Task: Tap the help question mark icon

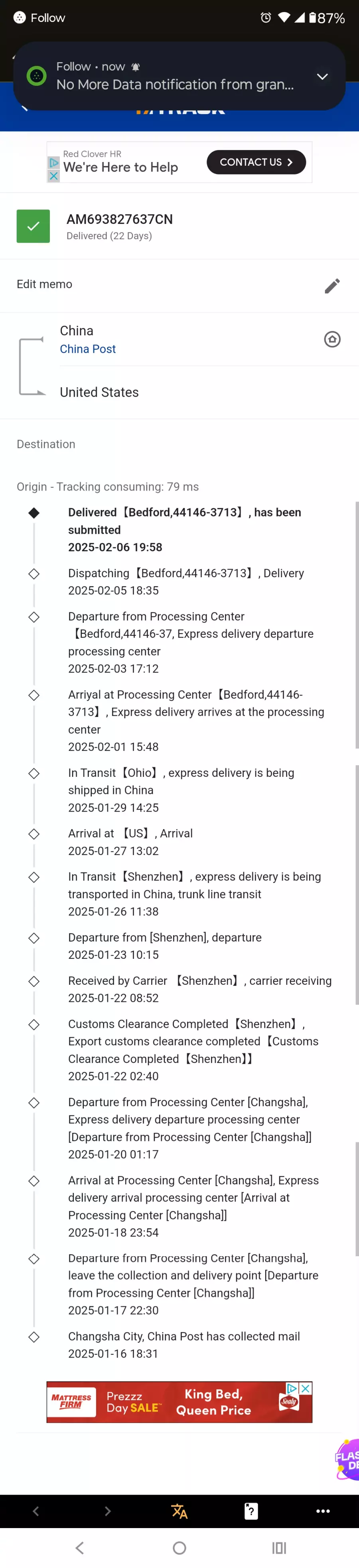Action: coord(251,1511)
